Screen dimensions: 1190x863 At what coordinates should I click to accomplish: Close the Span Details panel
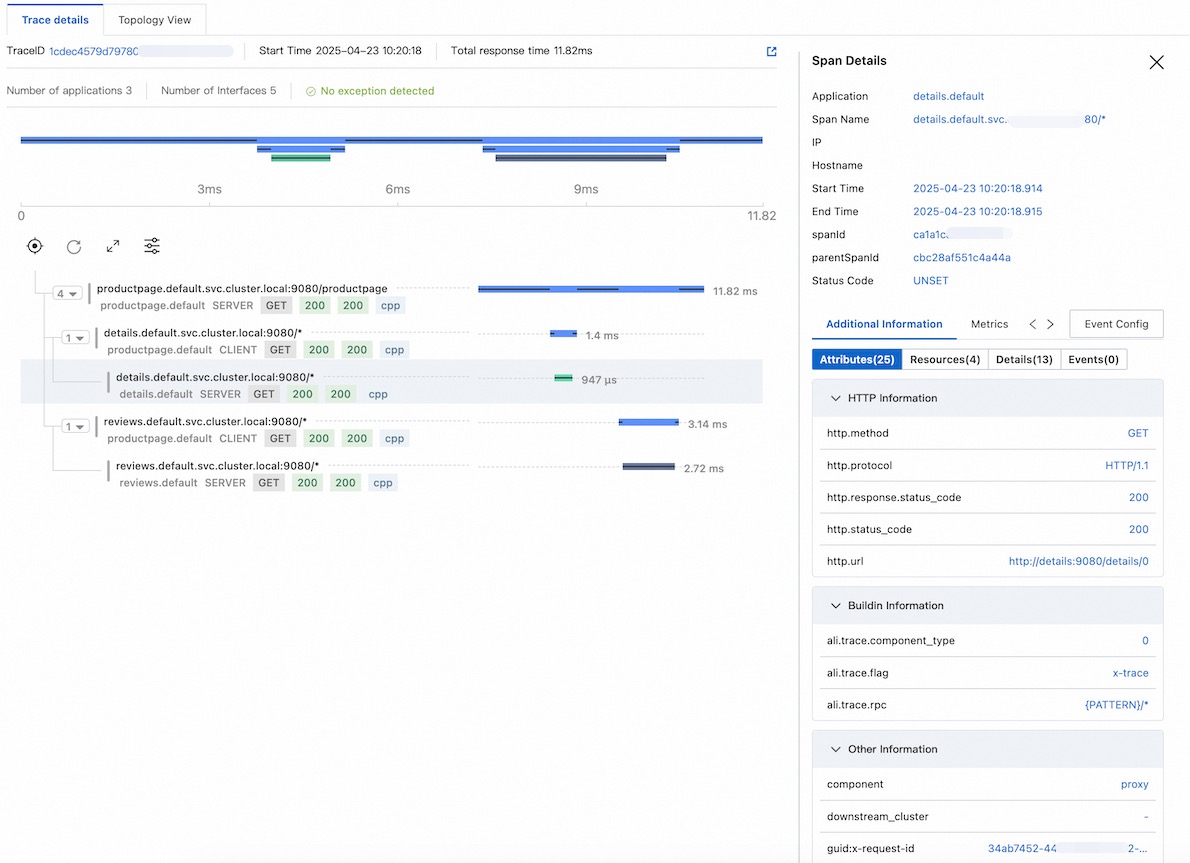pos(1156,62)
